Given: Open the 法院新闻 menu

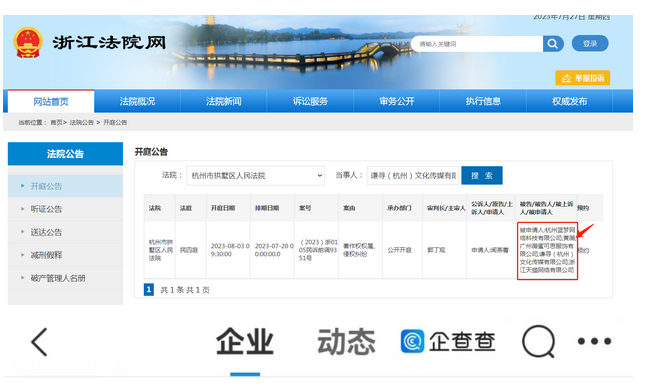Looking at the screenshot, I should [x=224, y=101].
